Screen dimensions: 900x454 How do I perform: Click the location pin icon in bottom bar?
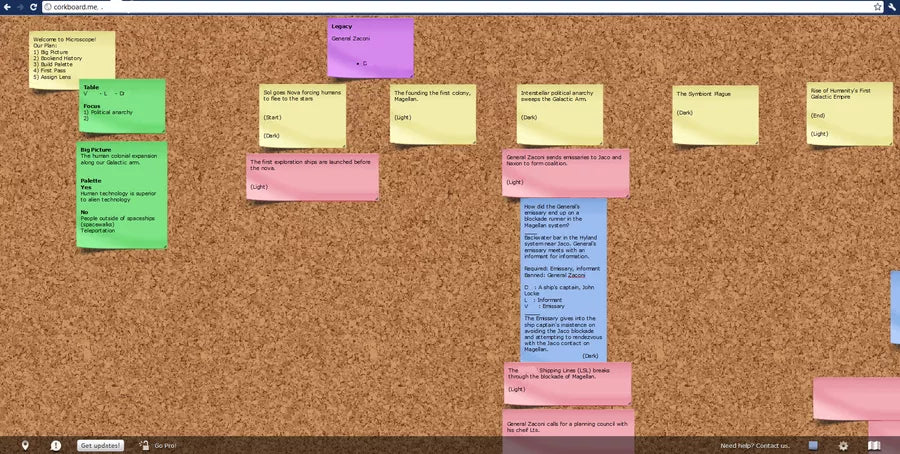point(25,445)
